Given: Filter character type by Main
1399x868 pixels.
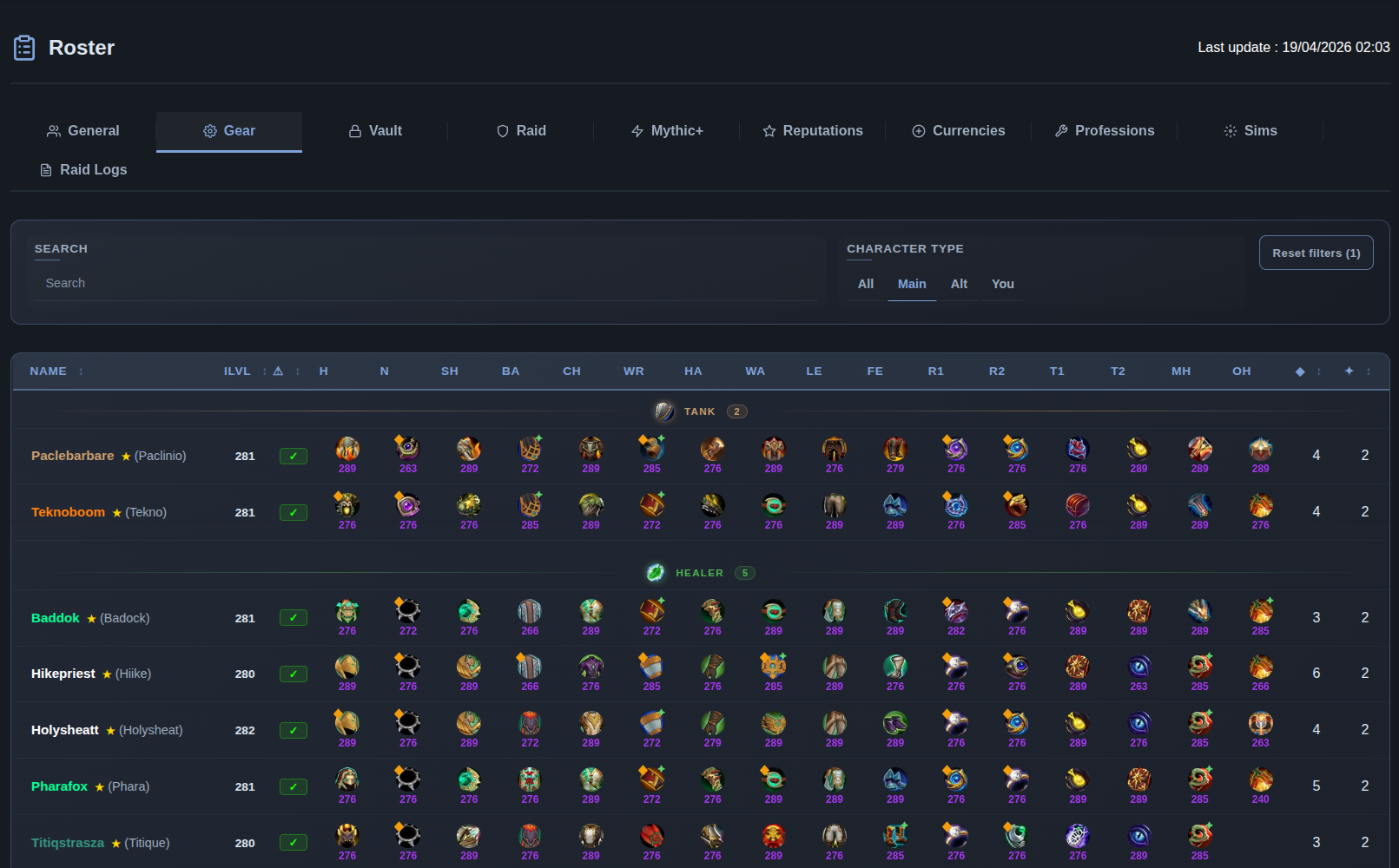Looking at the screenshot, I should [x=912, y=284].
